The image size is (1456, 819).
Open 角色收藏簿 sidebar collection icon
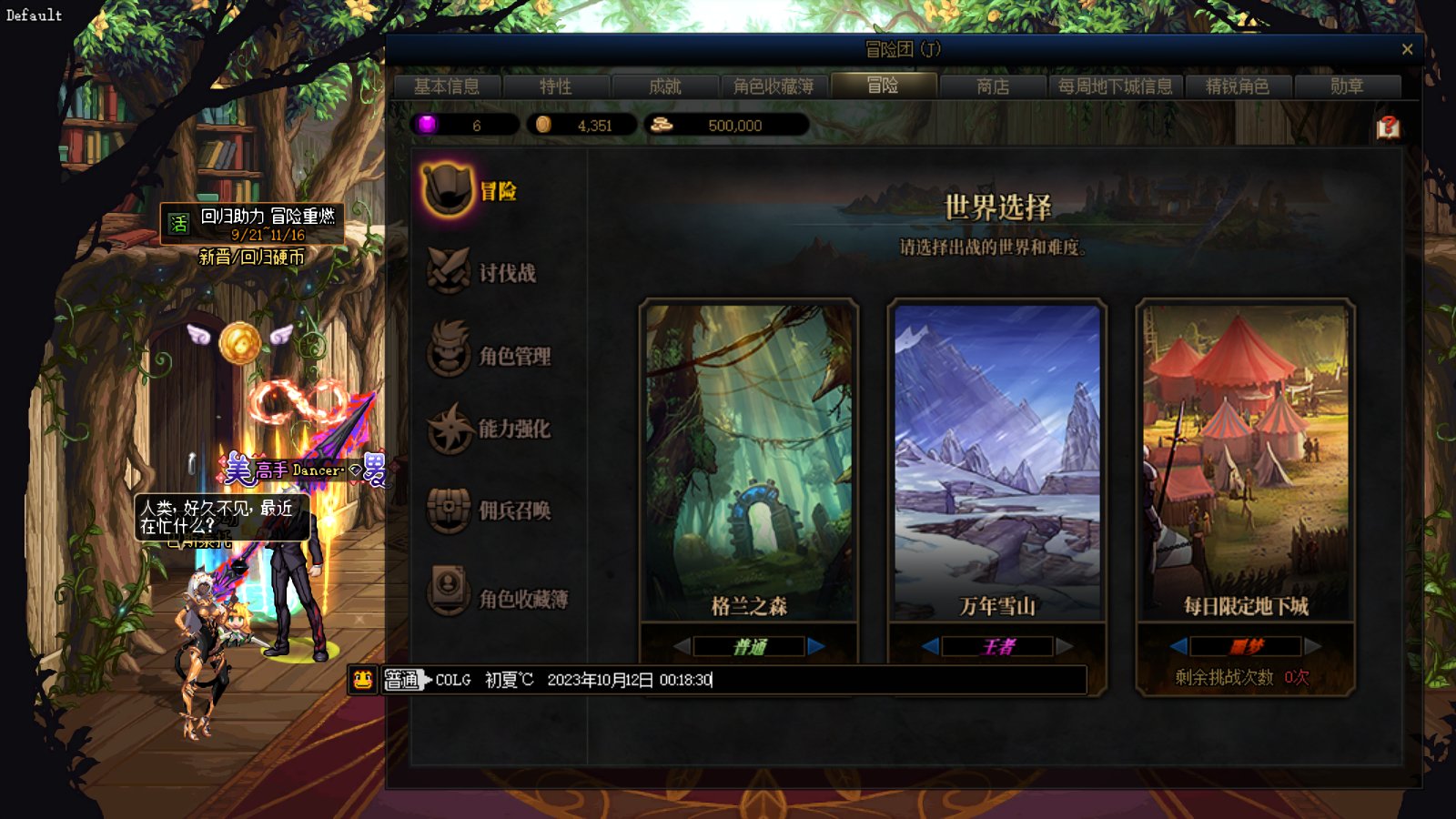click(449, 590)
